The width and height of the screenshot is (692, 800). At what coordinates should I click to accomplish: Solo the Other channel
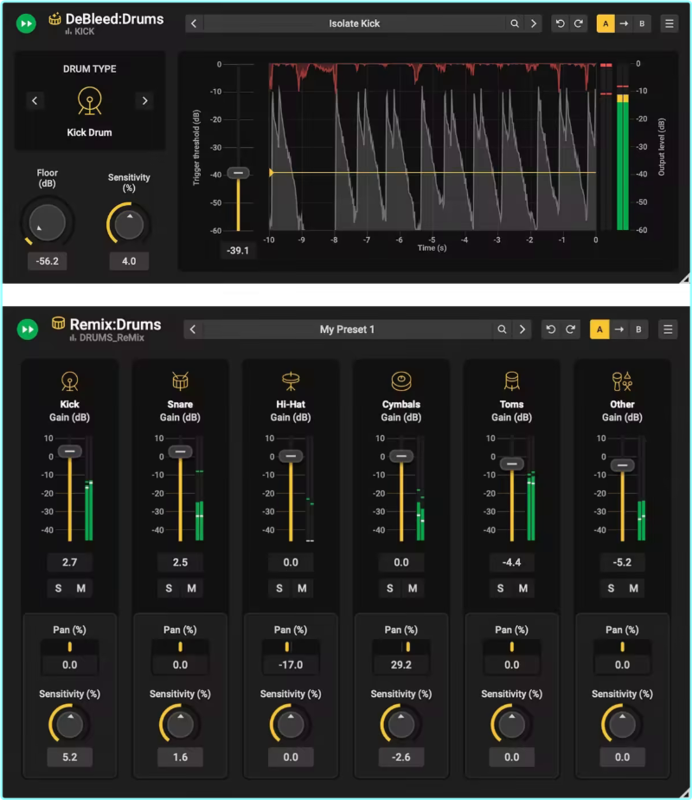point(611,588)
